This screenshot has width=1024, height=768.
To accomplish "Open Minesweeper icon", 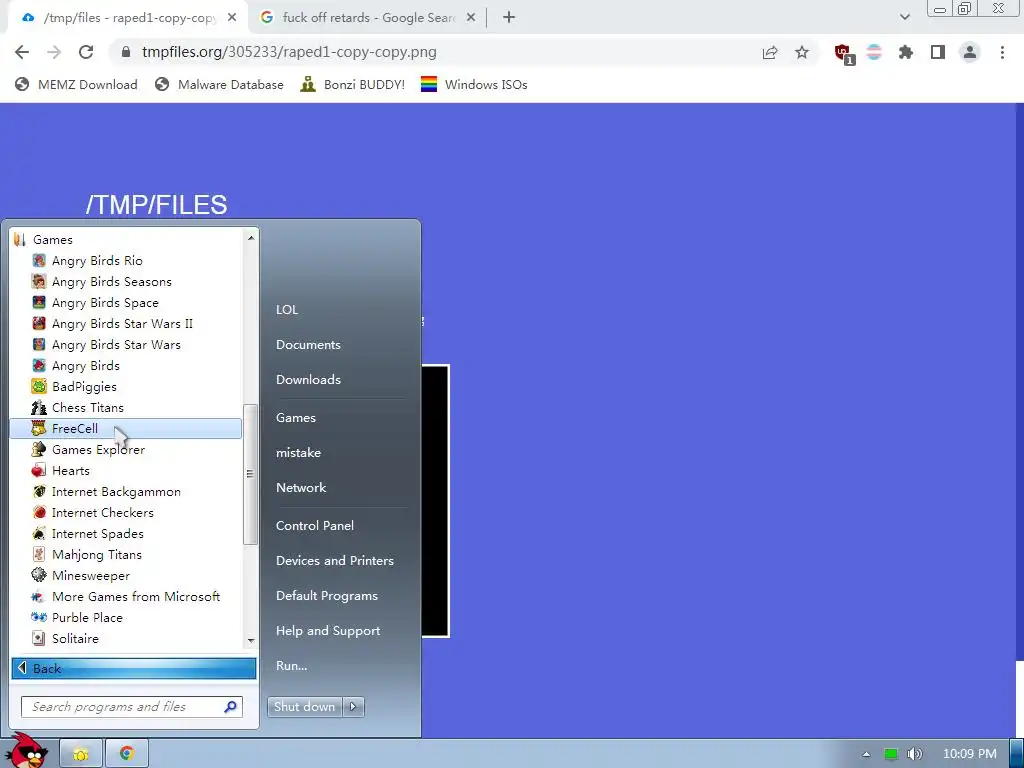I will [x=39, y=575].
